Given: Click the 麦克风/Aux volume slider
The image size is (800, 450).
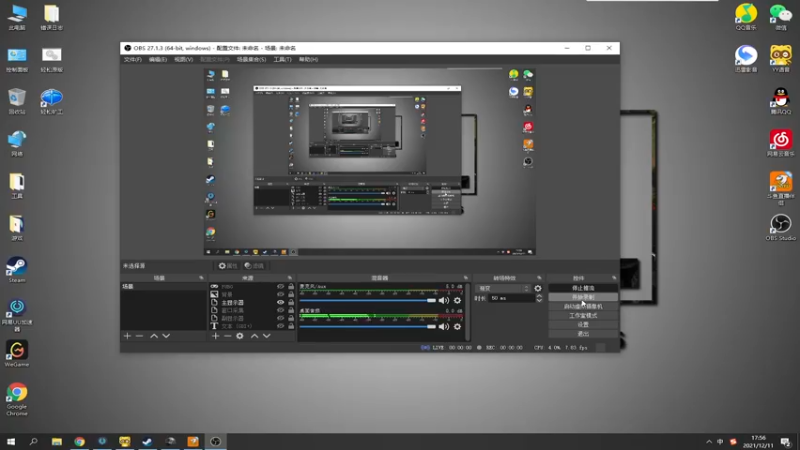Looking at the screenshot, I should click(367, 301).
